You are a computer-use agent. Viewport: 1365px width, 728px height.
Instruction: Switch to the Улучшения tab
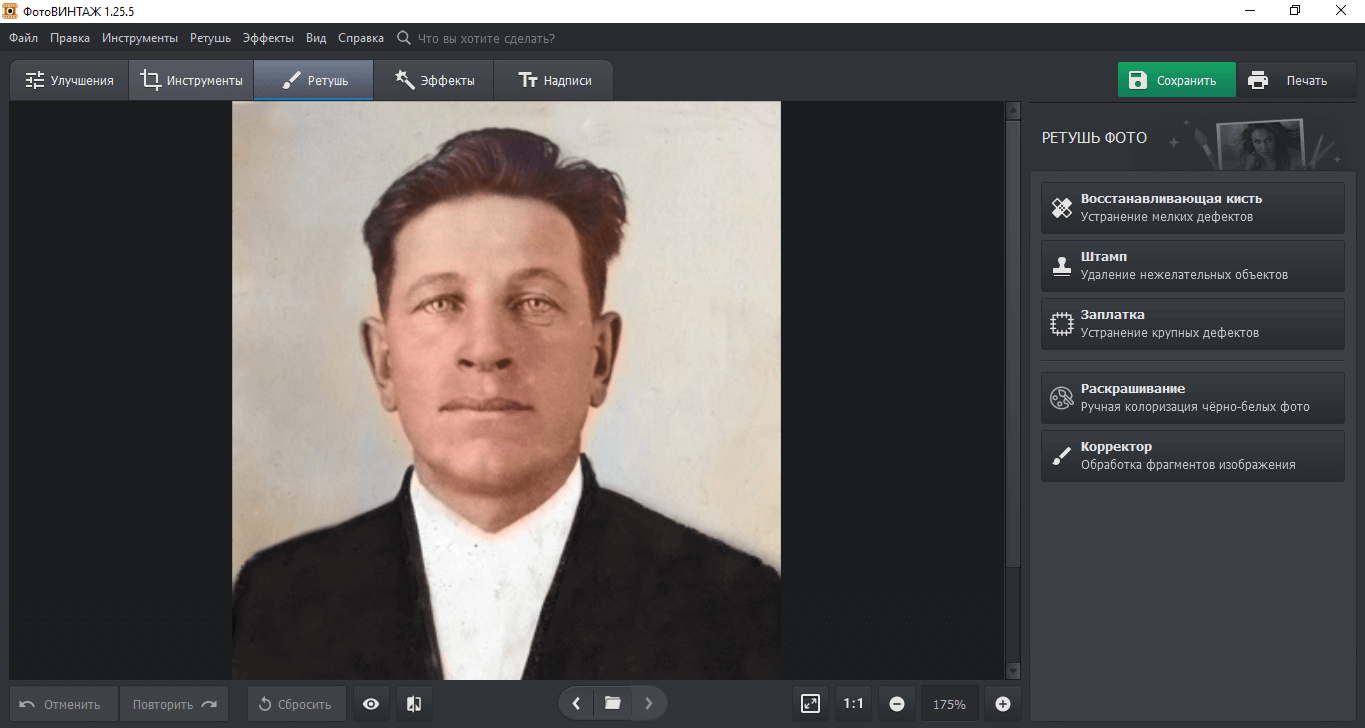point(69,81)
